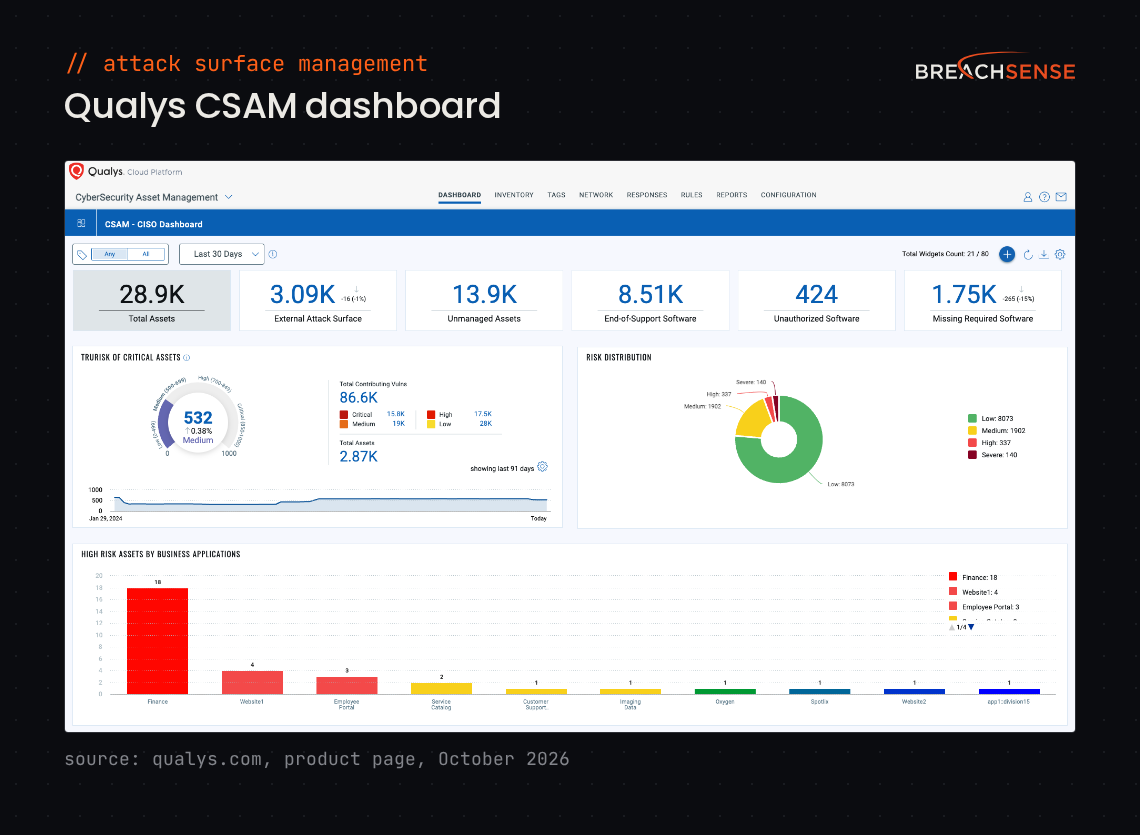This screenshot has height=835, width=1140.
Task: Open the 8.51K End-of-Support Software card
Action: [x=651, y=300]
